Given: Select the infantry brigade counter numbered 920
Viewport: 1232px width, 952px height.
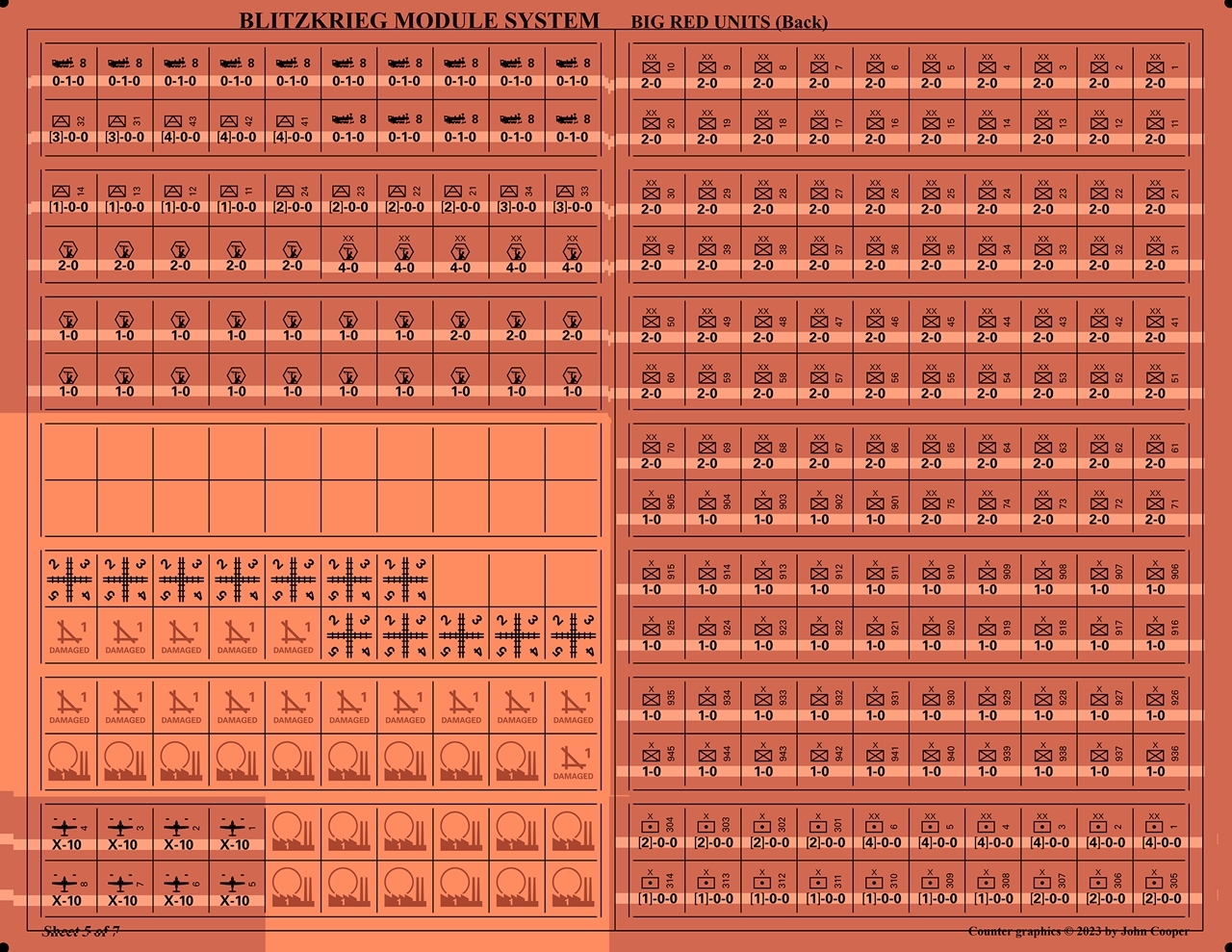Looking at the screenshot, I should point(938,634).
